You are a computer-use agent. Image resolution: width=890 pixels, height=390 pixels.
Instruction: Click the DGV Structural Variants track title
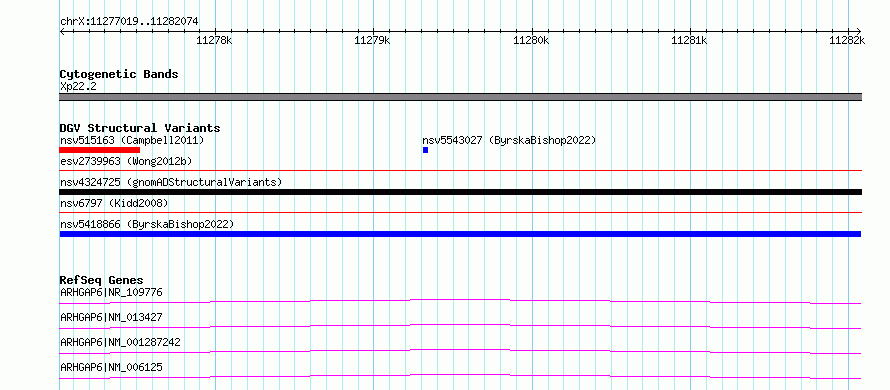(x=140, y=128)
